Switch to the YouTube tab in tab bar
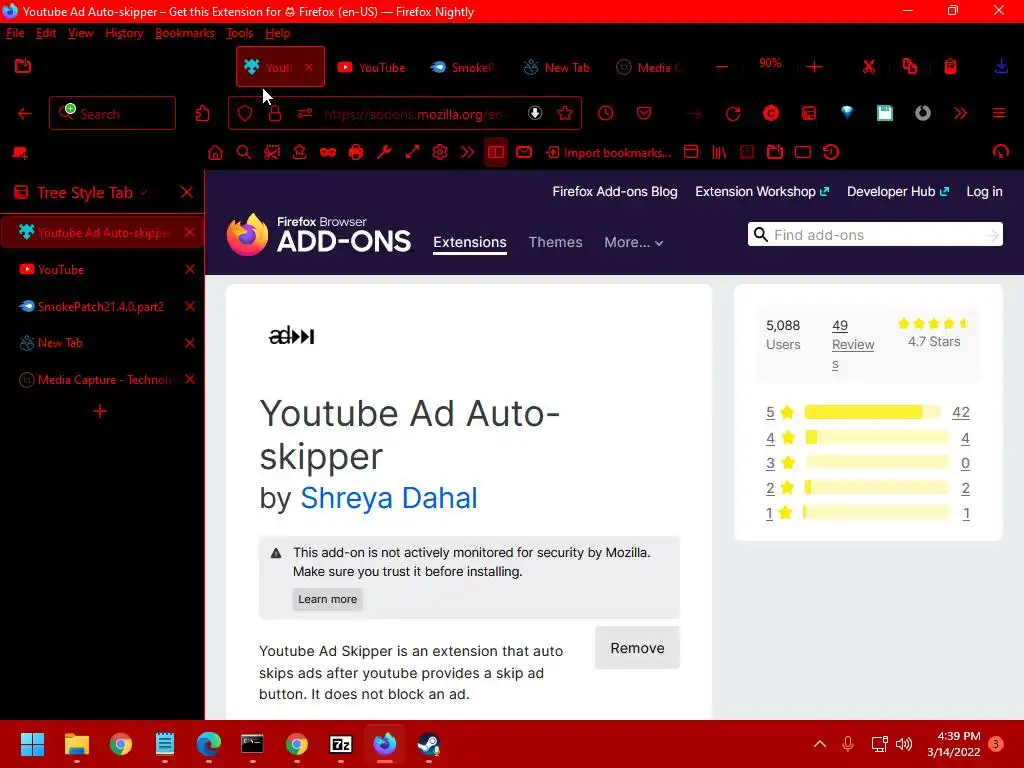This screenshot has height=768, width=1024. pos(371,67)
